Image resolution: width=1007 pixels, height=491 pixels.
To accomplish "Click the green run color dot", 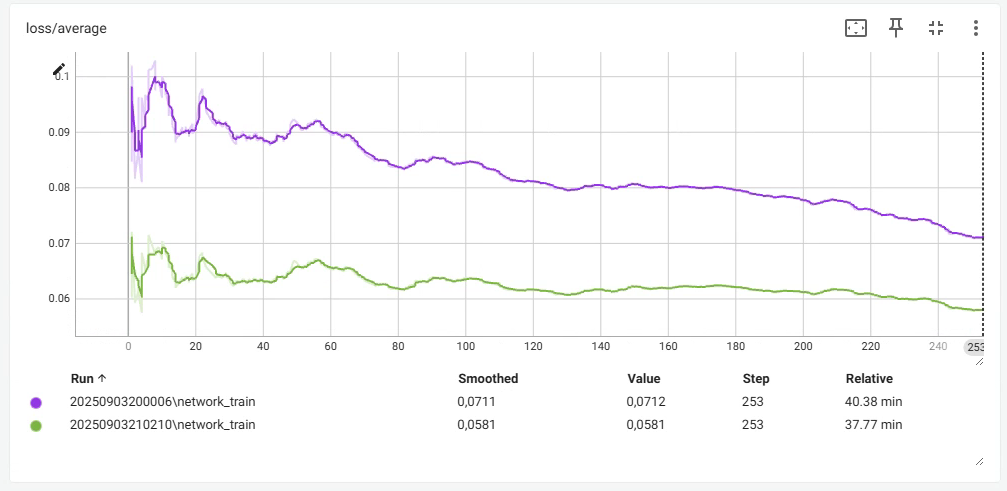I will click(x=36, y=425).
